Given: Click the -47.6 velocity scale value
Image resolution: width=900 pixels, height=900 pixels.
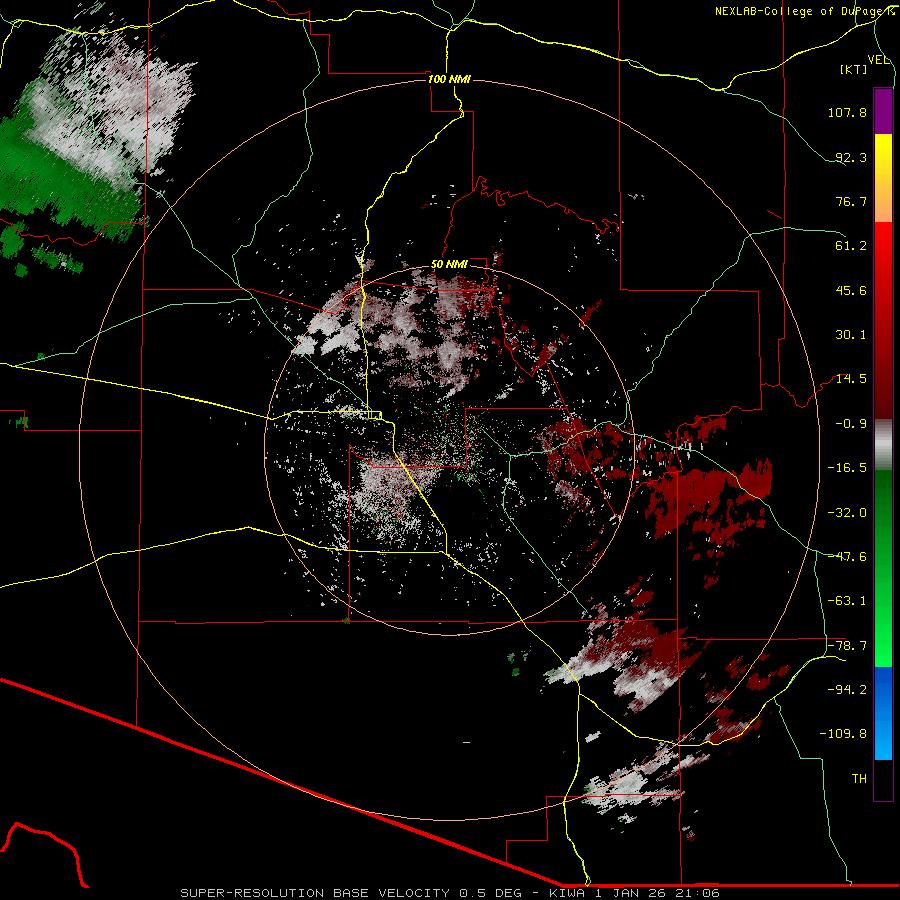Looking at the screenshot, I should [x=847, y=556].
